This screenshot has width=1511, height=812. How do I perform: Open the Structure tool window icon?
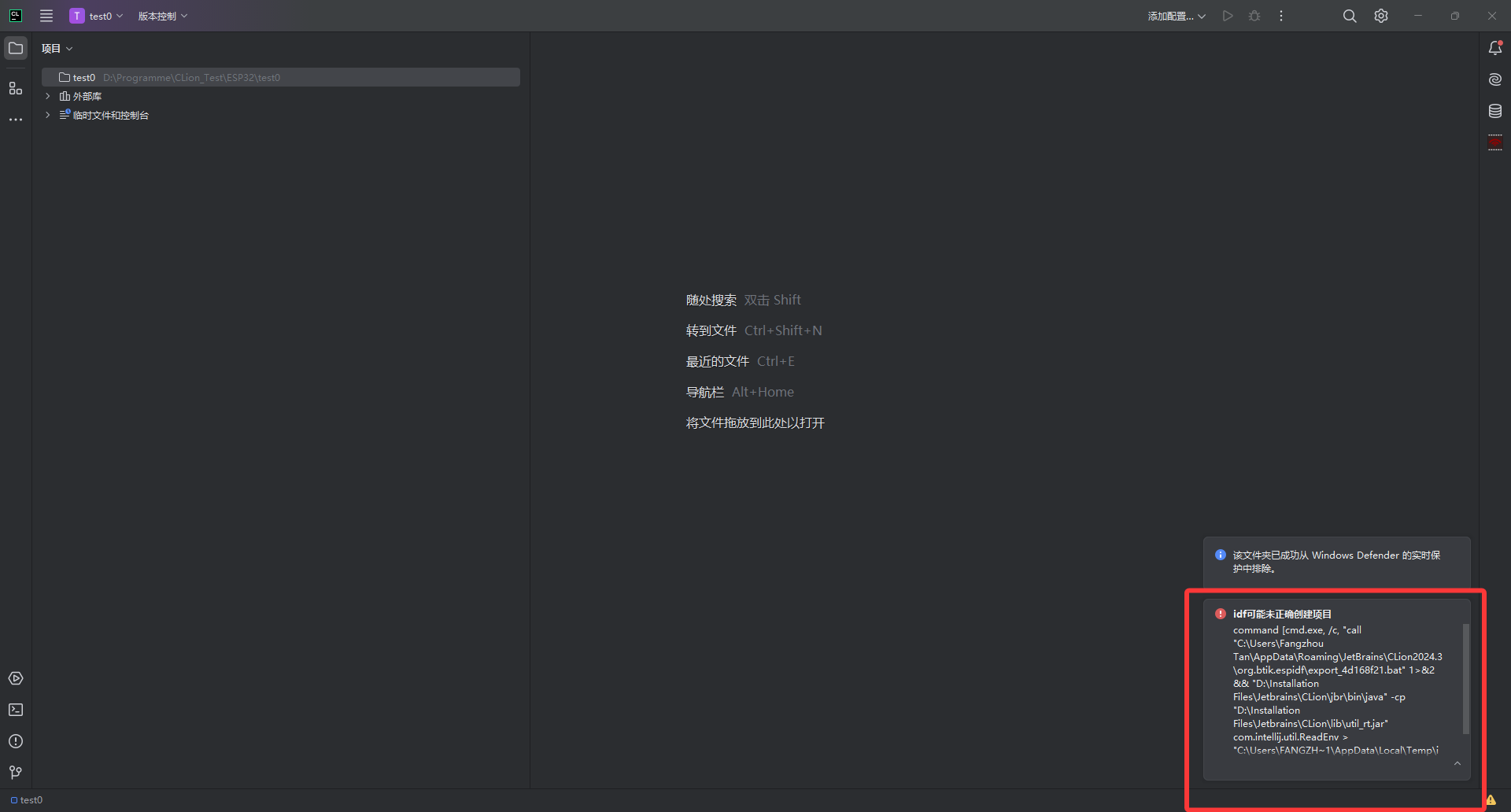pyautogui.click(x=16, y=88)
